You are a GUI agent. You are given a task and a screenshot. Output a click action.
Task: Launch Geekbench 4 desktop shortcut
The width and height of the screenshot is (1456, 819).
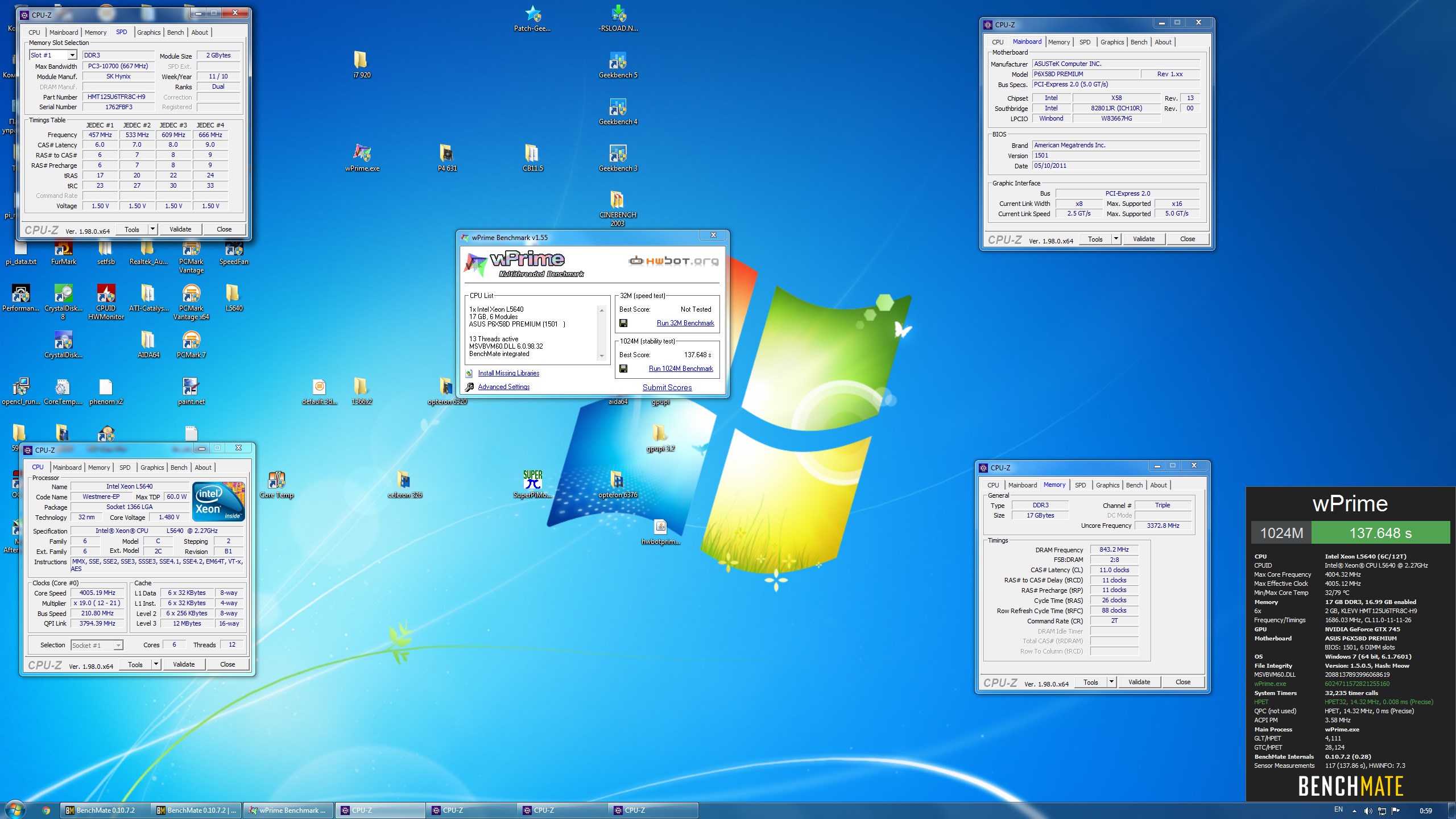618,111
